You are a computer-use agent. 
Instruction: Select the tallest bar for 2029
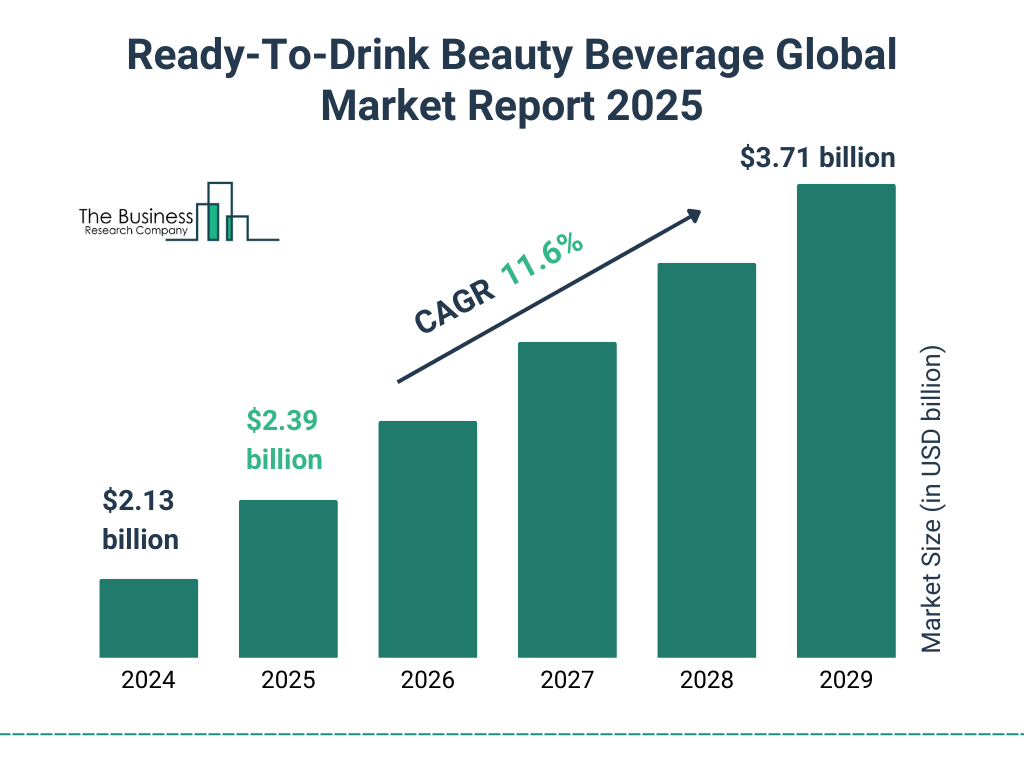pos(846,421)
